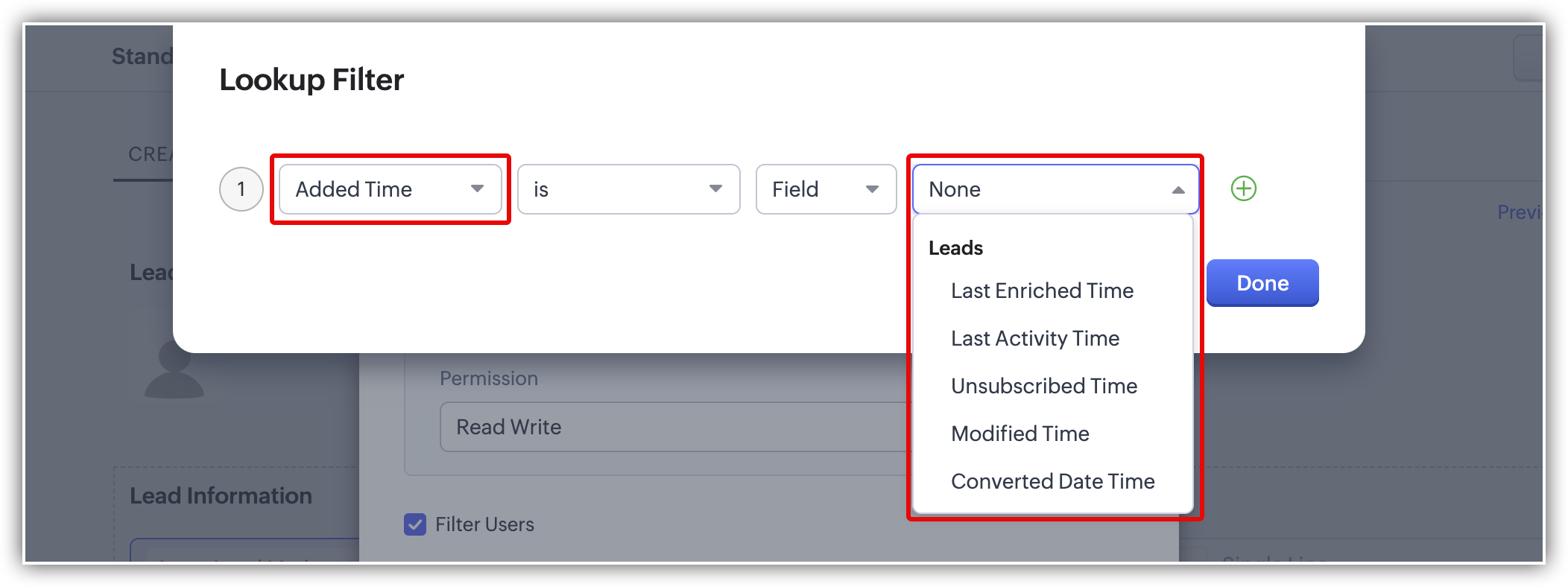Click the Lookup Filter dialog title
1568x587 pixels.
[x=312, y=80]
